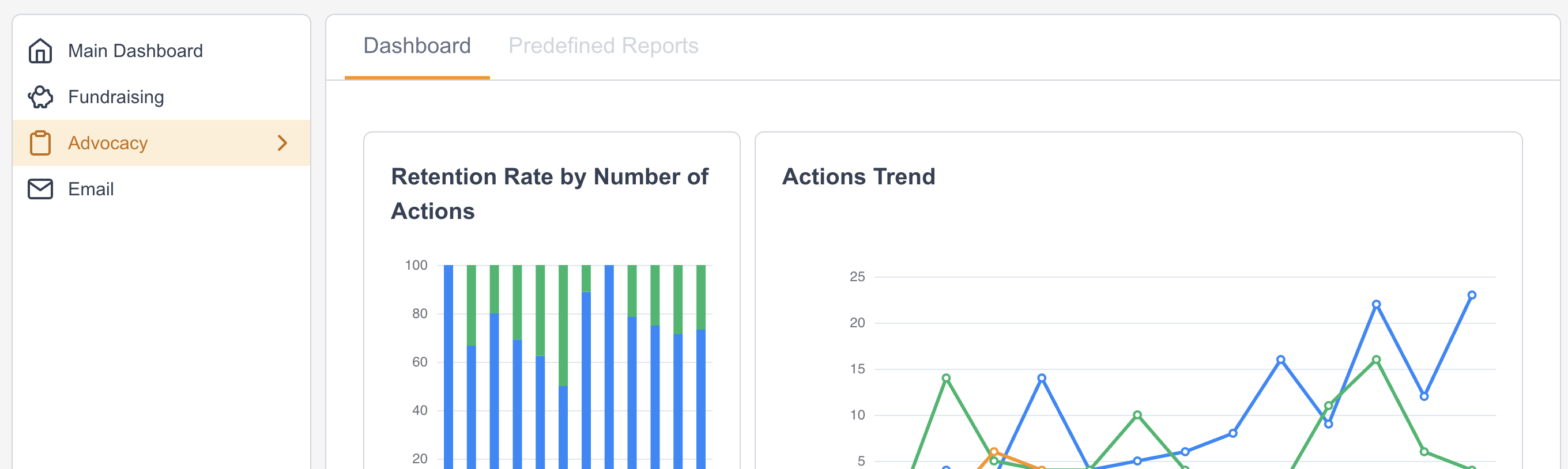Click the 25 label on Actions Trend axis
This screenshot has width=1568, height=469.
(857, 277)
